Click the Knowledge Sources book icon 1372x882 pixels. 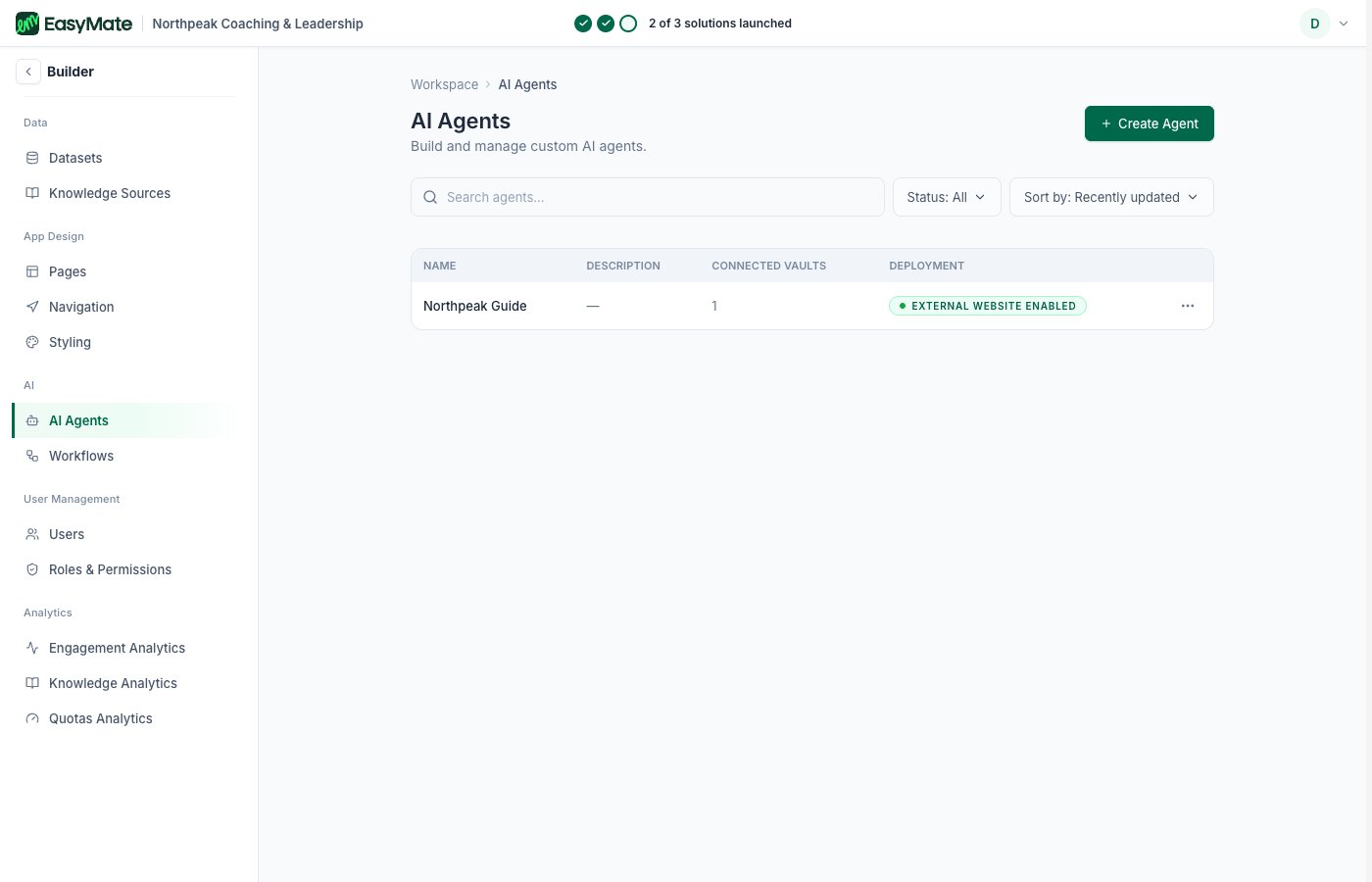32,193
